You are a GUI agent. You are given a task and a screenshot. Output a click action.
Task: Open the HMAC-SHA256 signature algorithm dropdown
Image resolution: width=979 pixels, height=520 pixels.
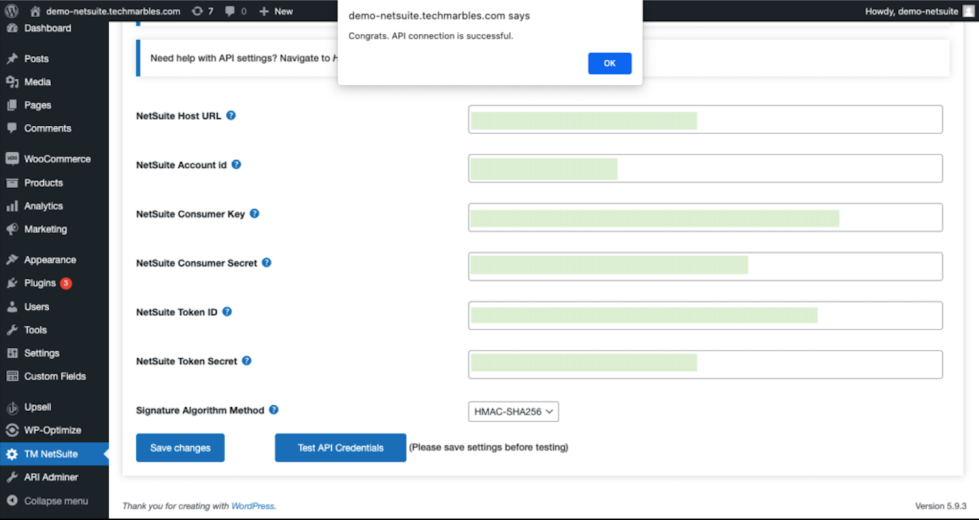pyautogui.click(x=513, y=411)
